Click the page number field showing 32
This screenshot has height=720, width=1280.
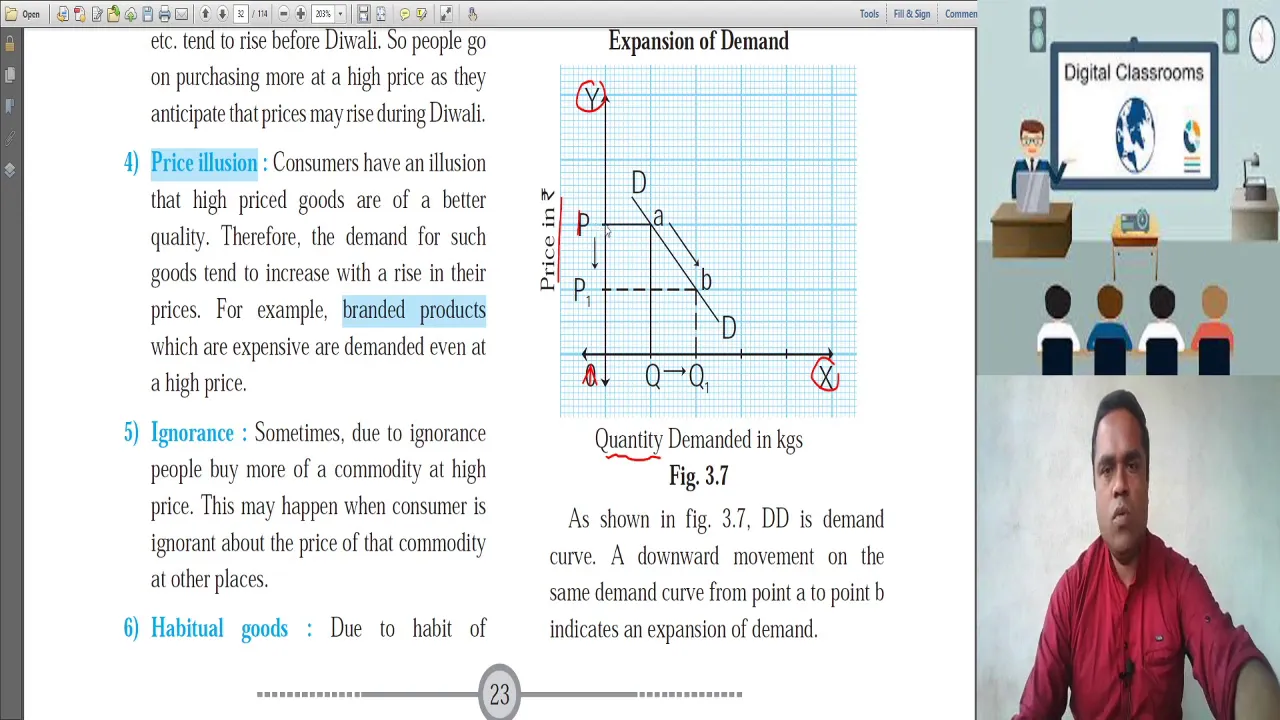point(241,14)
